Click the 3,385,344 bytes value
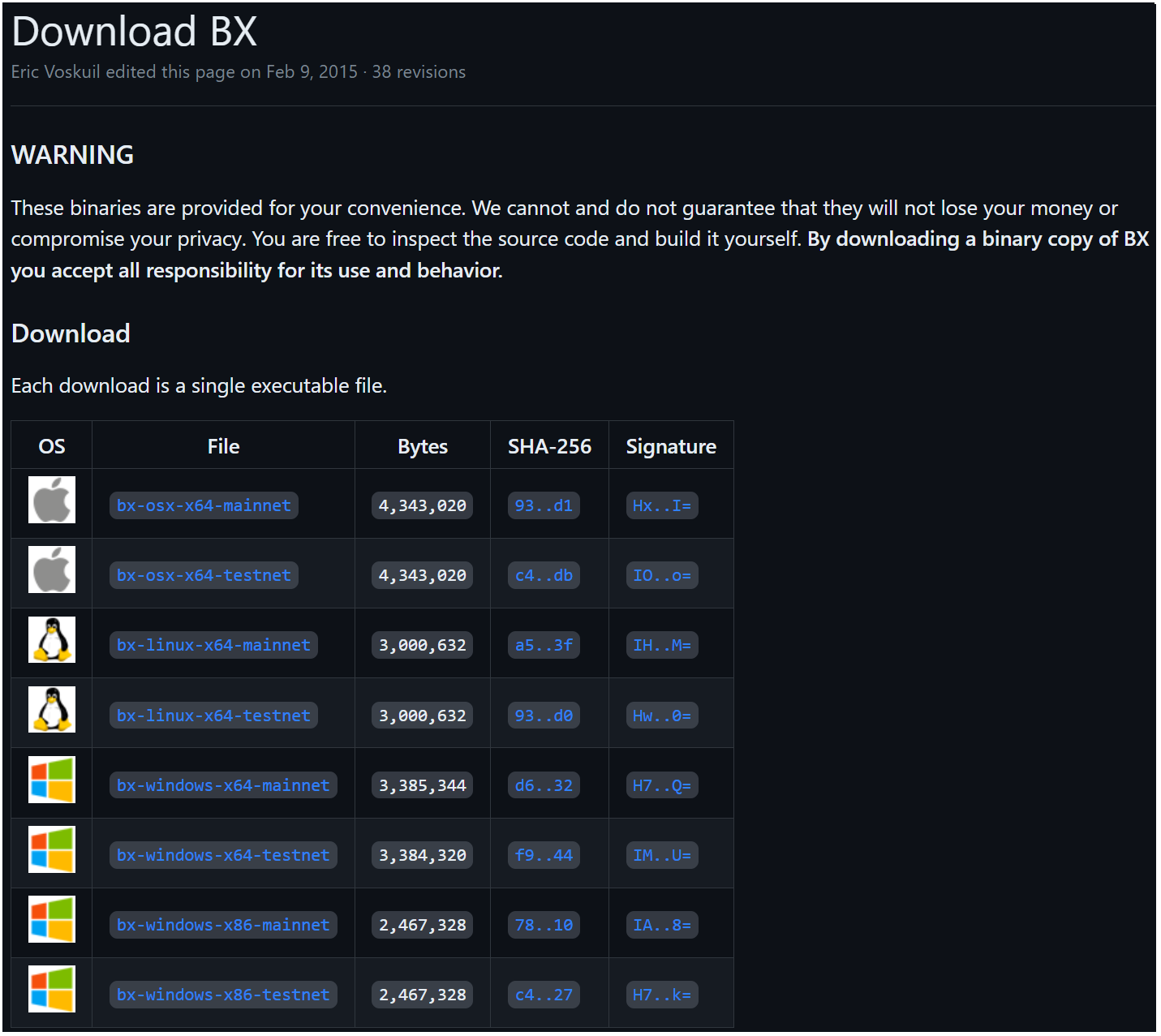This screenshot has height=1036, width=1161. pos(423,785)
